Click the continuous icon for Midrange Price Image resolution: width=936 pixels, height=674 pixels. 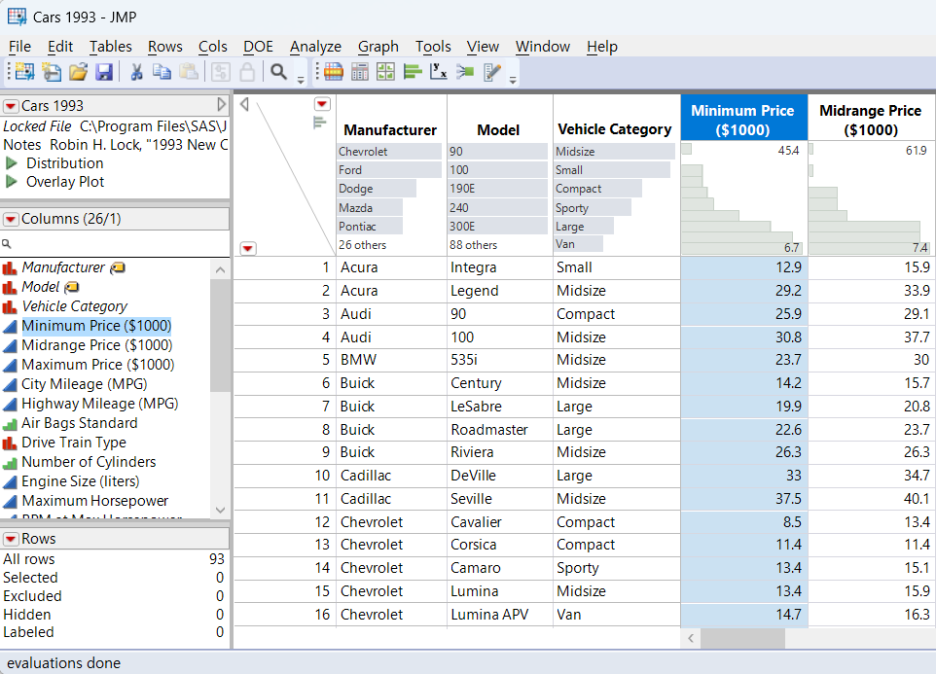10,346
